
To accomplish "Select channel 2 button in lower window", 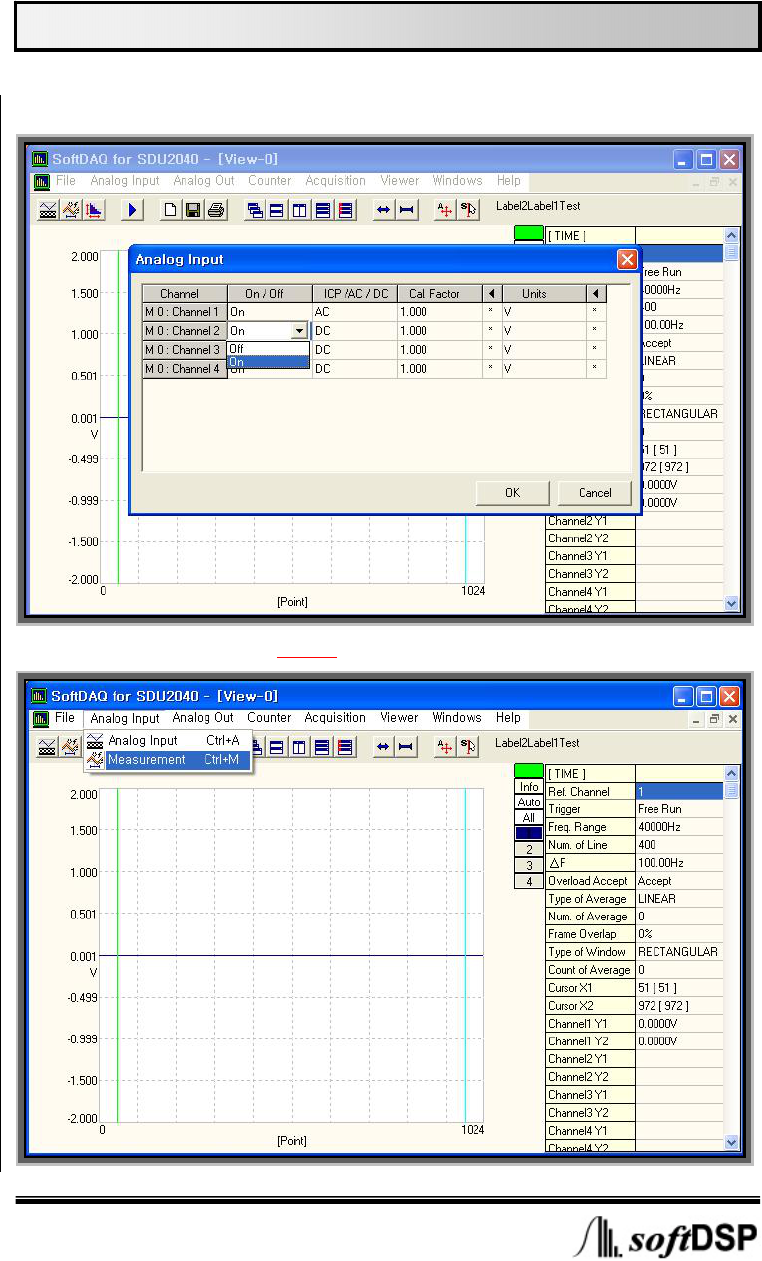I will [529, 849].
